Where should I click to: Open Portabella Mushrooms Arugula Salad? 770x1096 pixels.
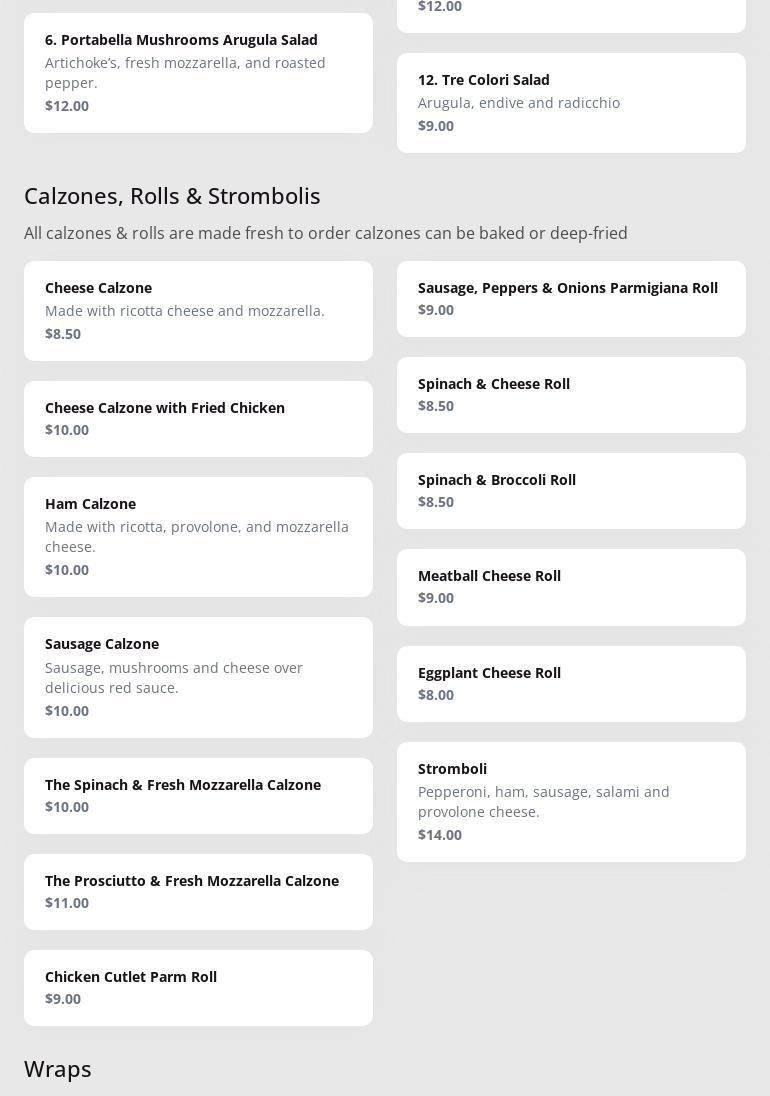click(198, 72)
